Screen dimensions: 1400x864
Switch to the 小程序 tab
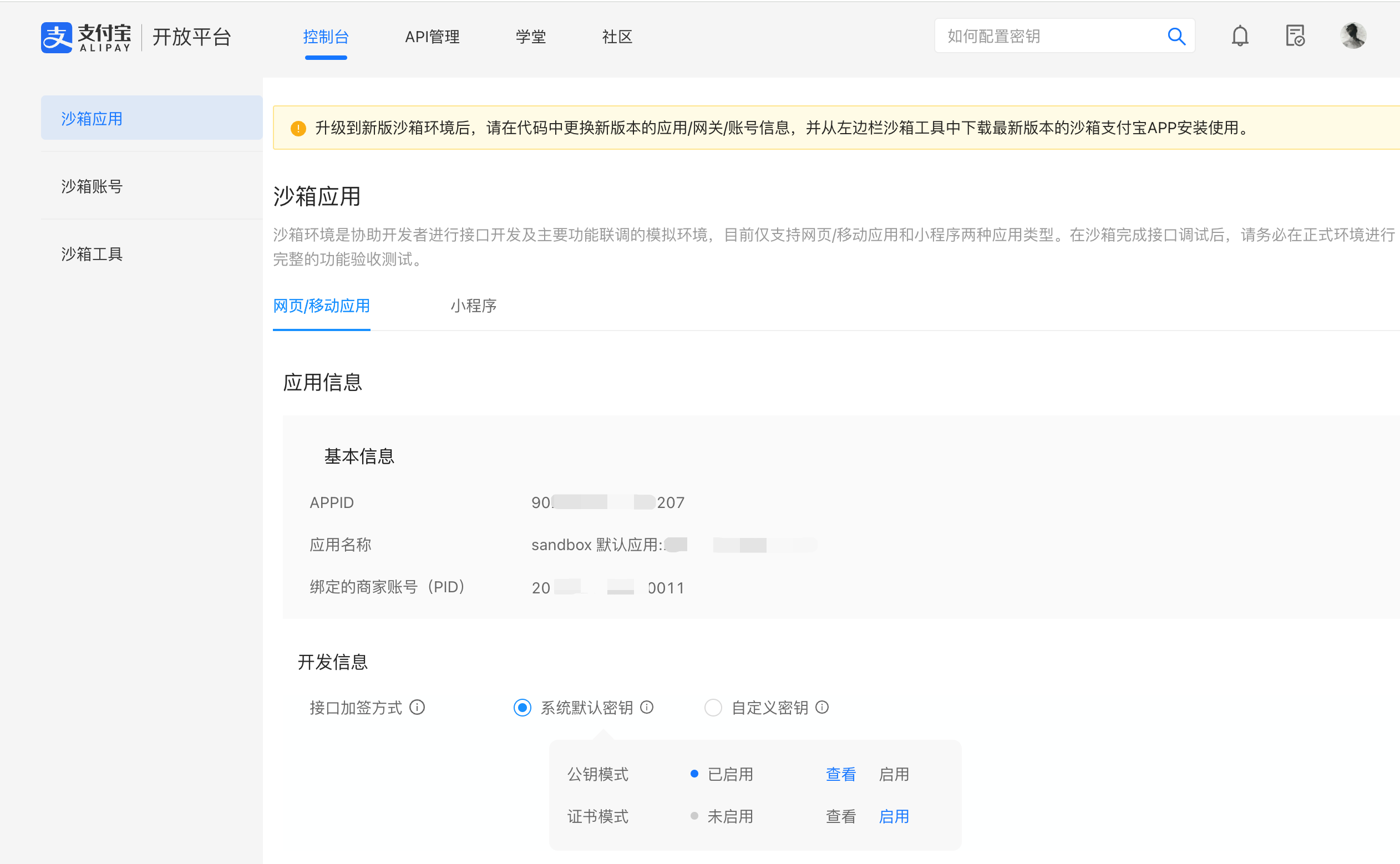(473, 306)
